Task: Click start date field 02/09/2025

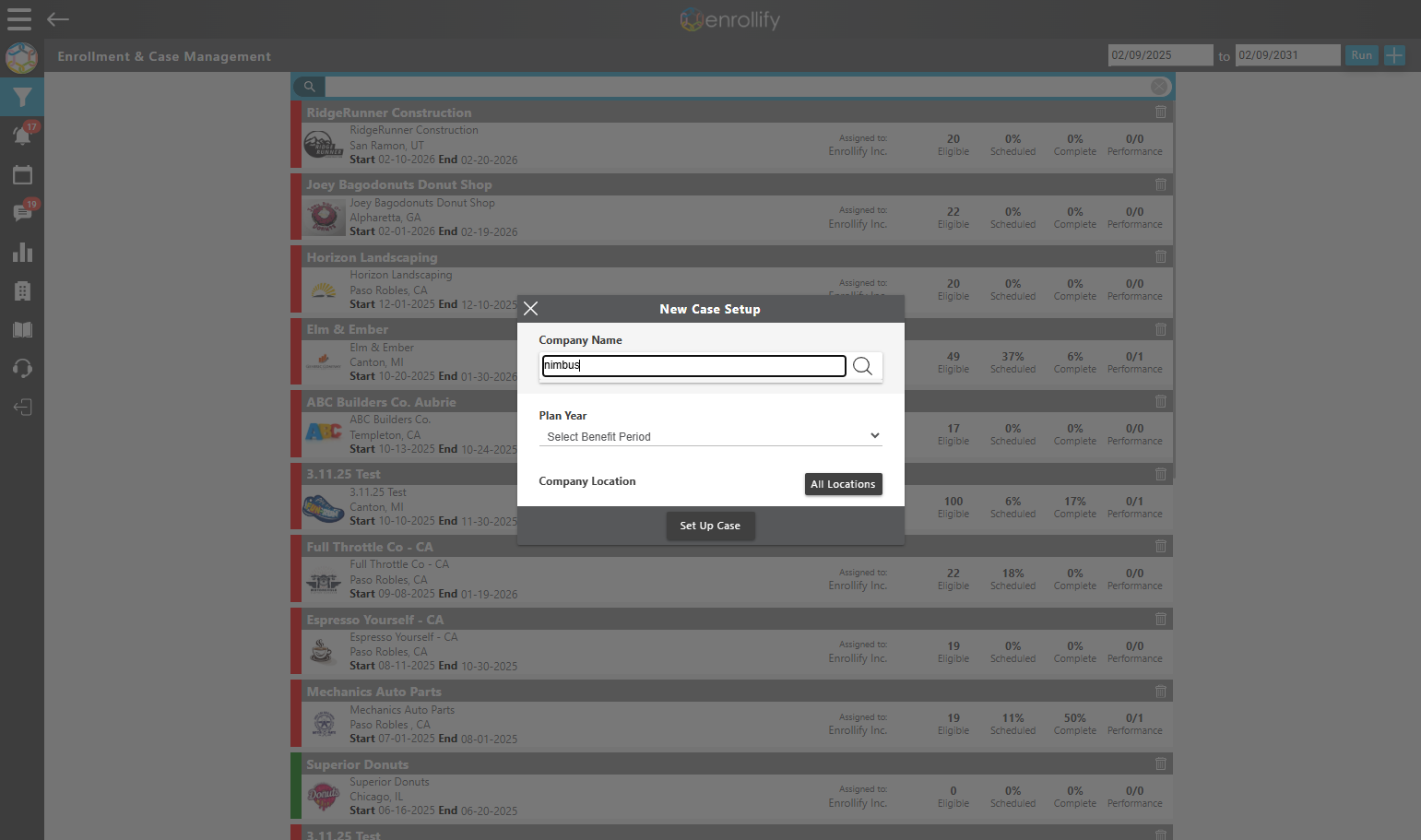Action: click(1160, 55)
